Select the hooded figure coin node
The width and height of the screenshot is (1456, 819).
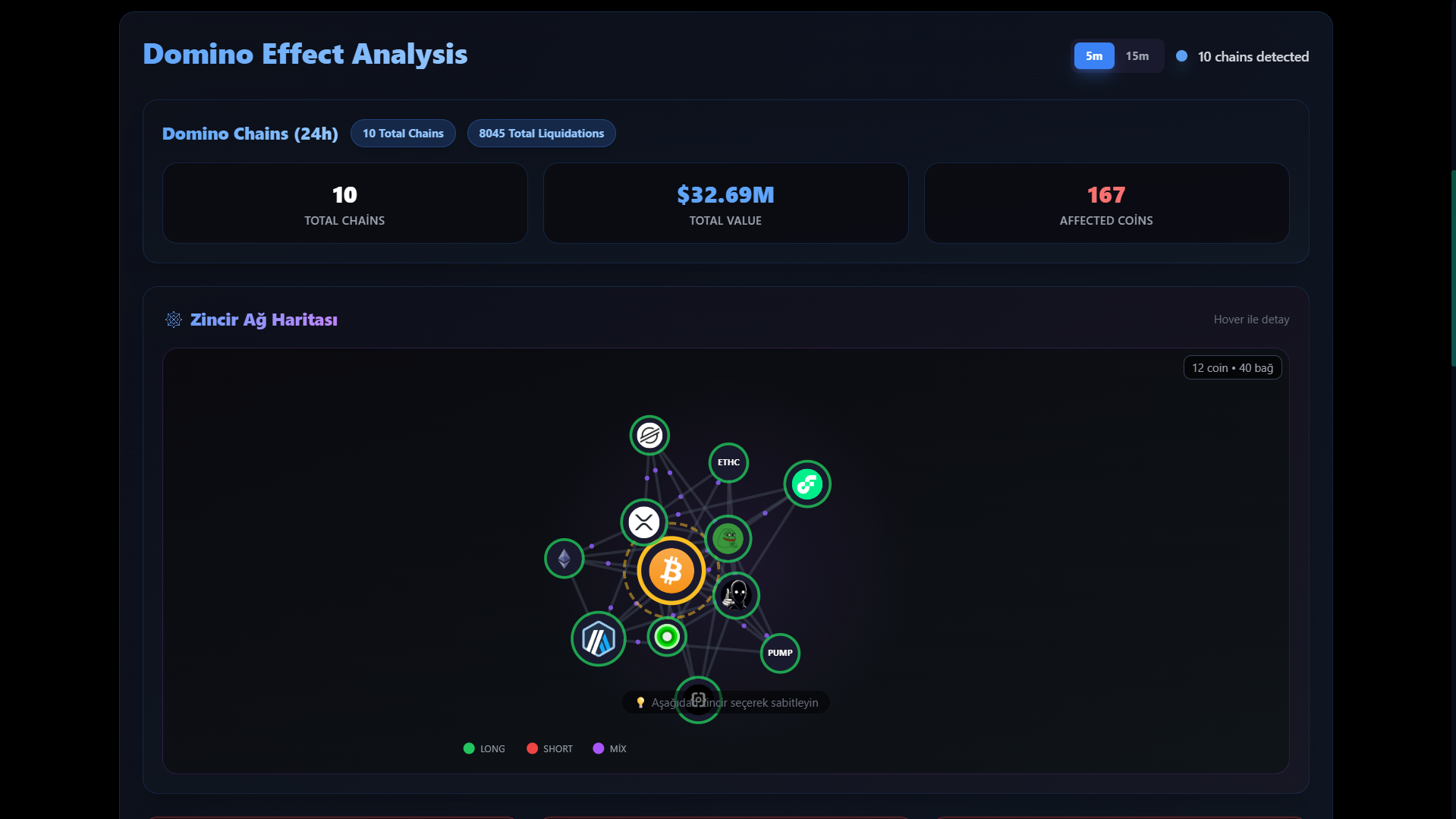pyautogui.click(x=736, y=595)
